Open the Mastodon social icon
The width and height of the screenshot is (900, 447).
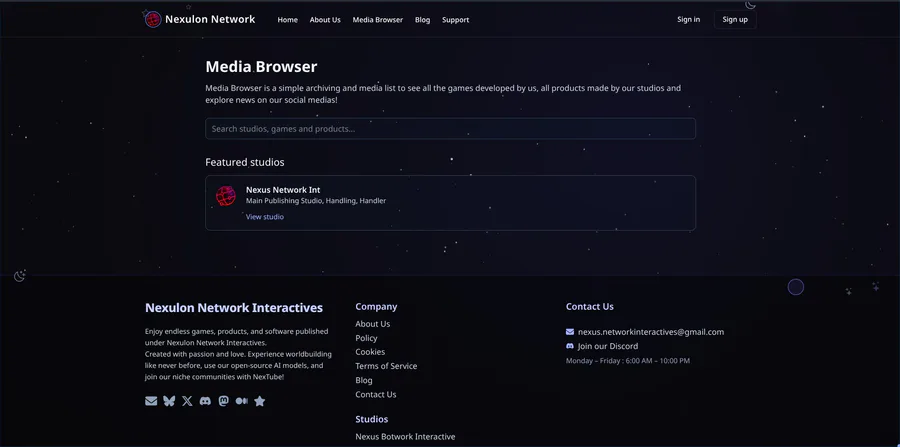point(223,401)
